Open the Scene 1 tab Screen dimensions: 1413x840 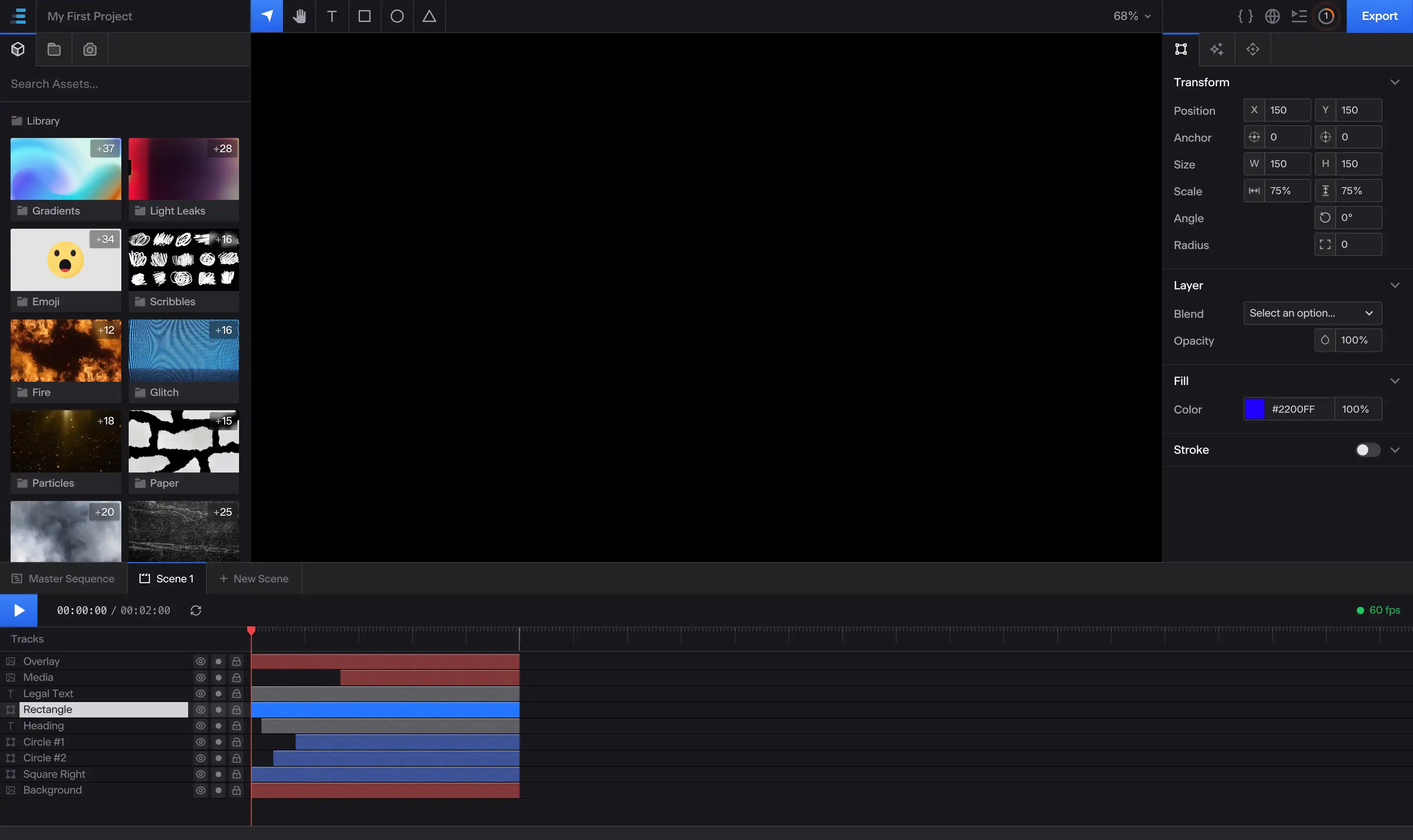pos(167,578)
